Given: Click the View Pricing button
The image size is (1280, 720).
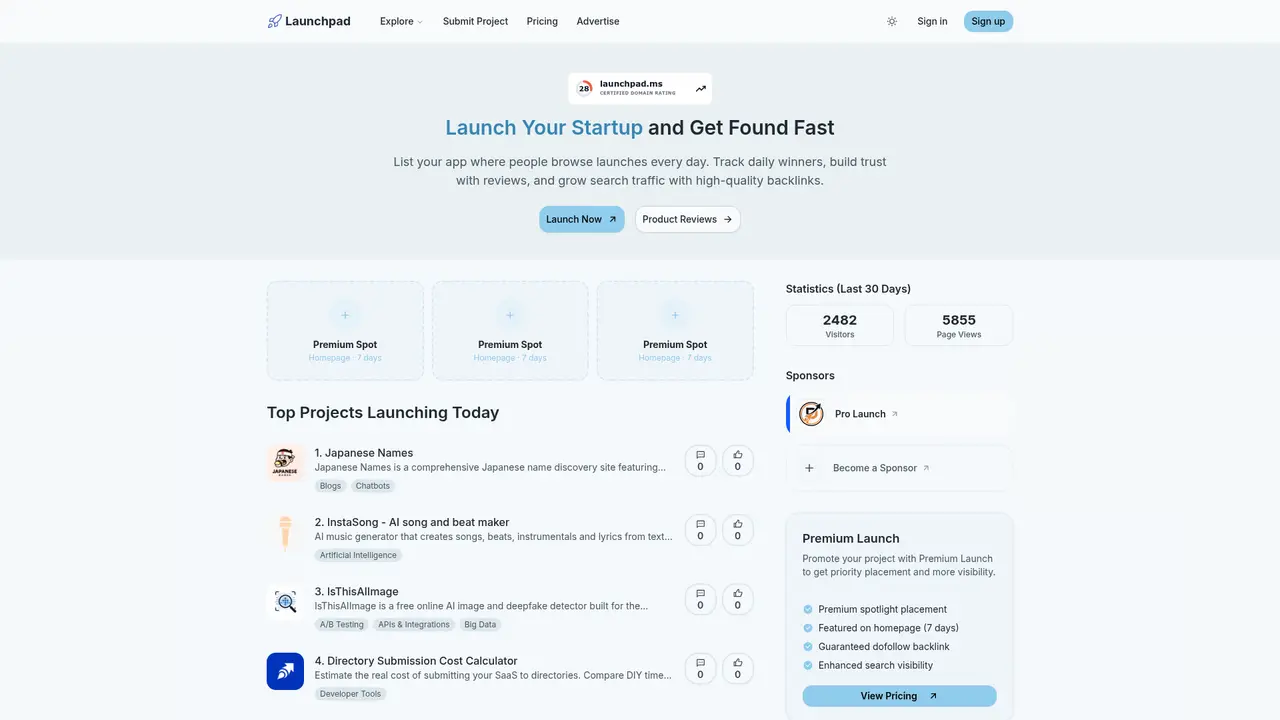Looking at the screenshot, I should (x=899, y=696).
